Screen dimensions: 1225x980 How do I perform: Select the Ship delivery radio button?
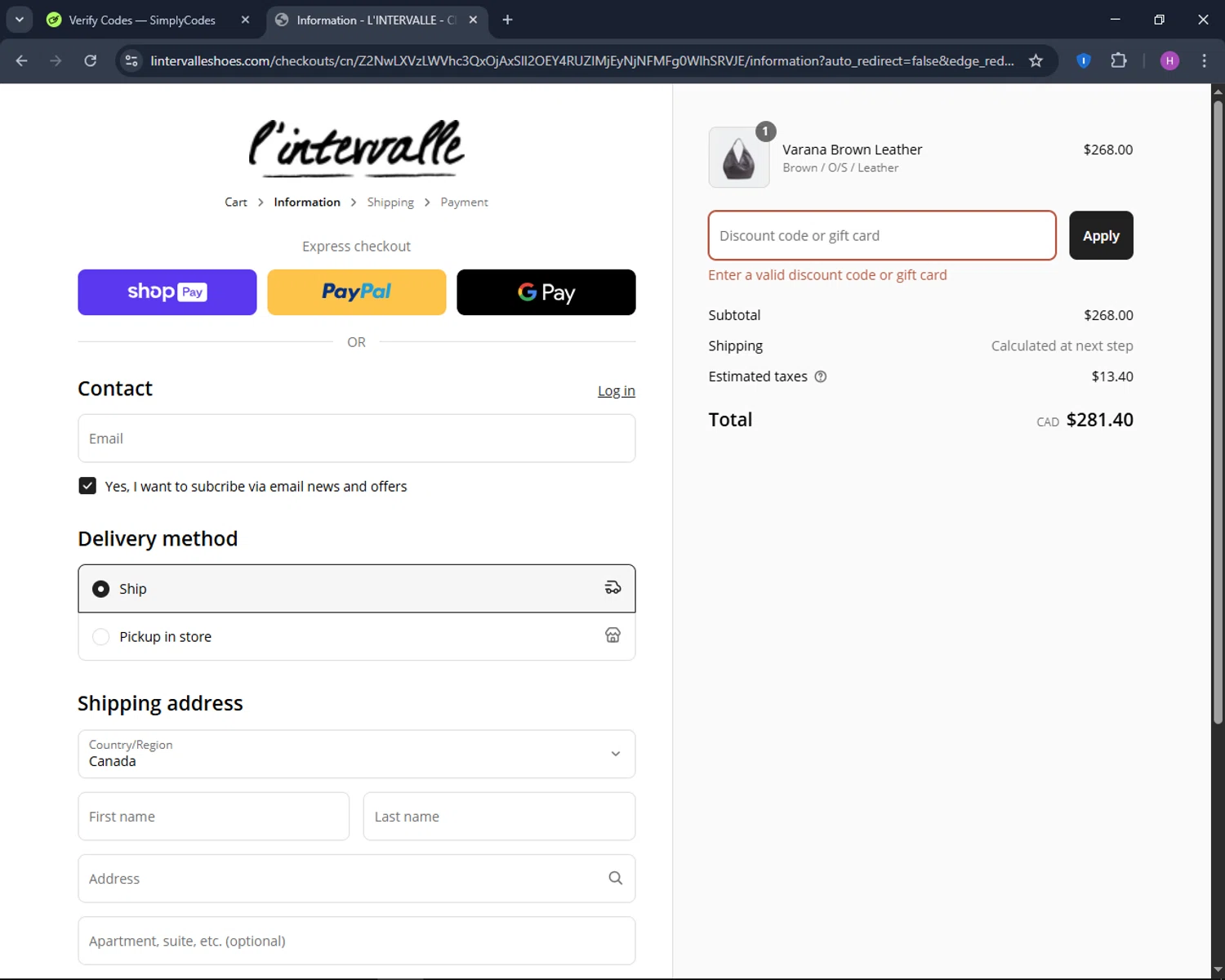click(x=100, y=589)
